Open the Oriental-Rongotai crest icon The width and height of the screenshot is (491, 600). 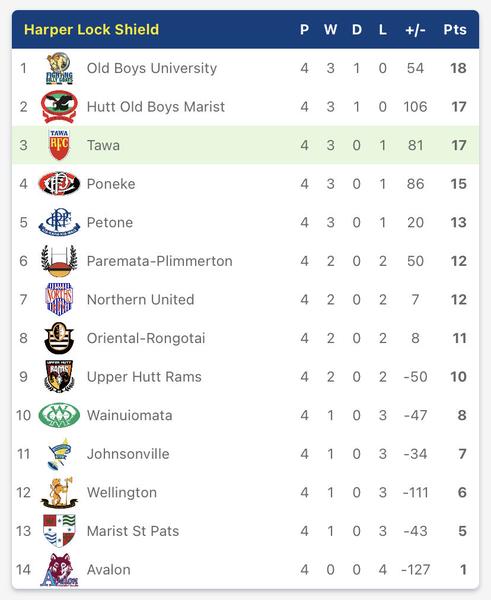click(59, 338)
